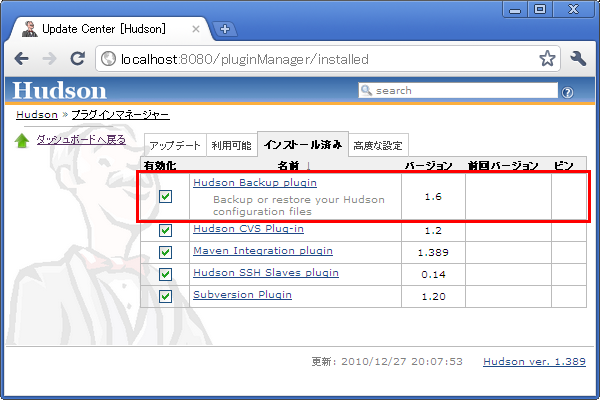Click the Hudson search input field
This screenshot has height=400, width=600.
pos(458,91)
